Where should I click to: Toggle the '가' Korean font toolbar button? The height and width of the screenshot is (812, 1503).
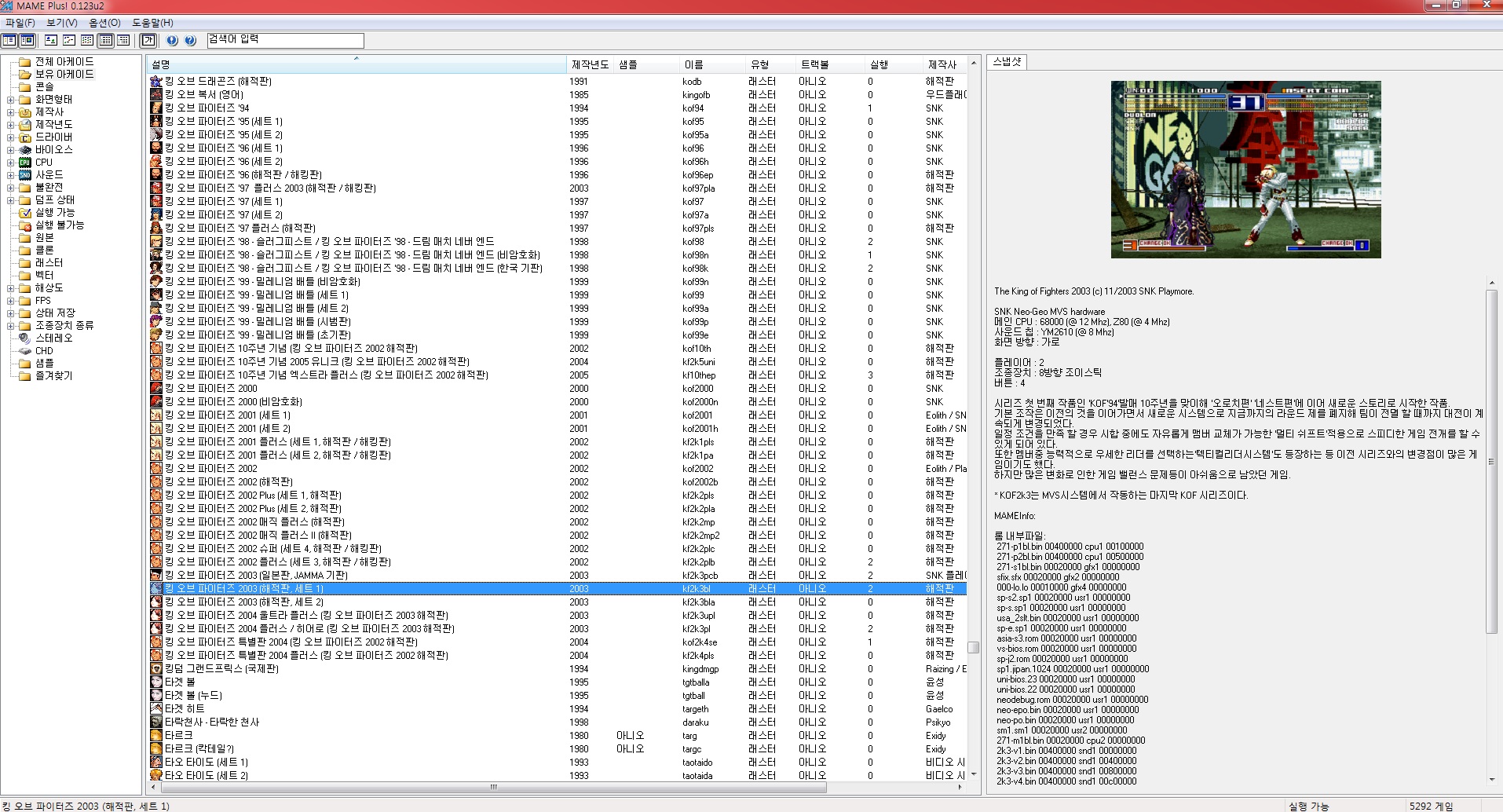coord(148,40)
